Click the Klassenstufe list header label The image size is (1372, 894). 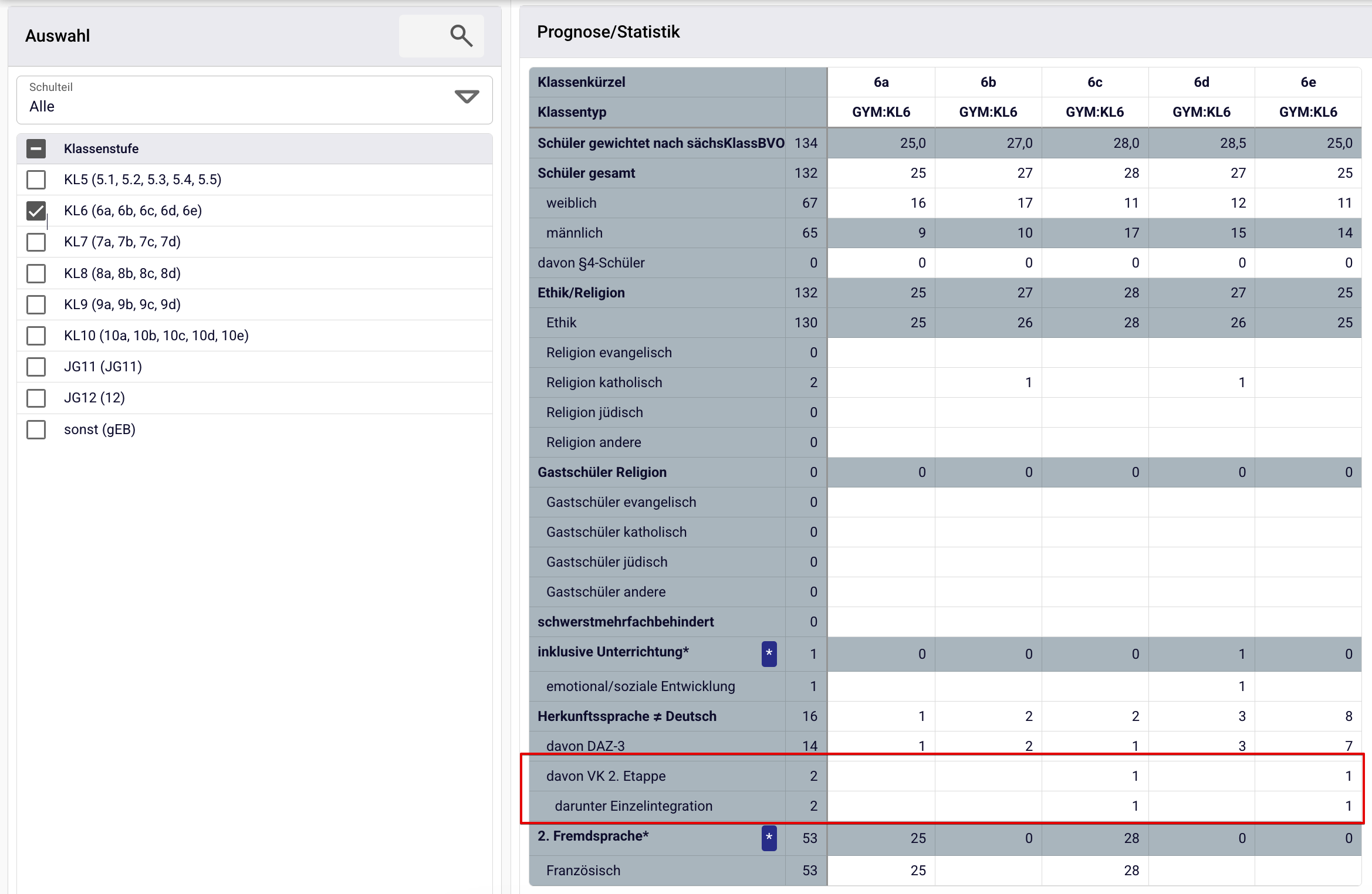[x=101, y=148]
